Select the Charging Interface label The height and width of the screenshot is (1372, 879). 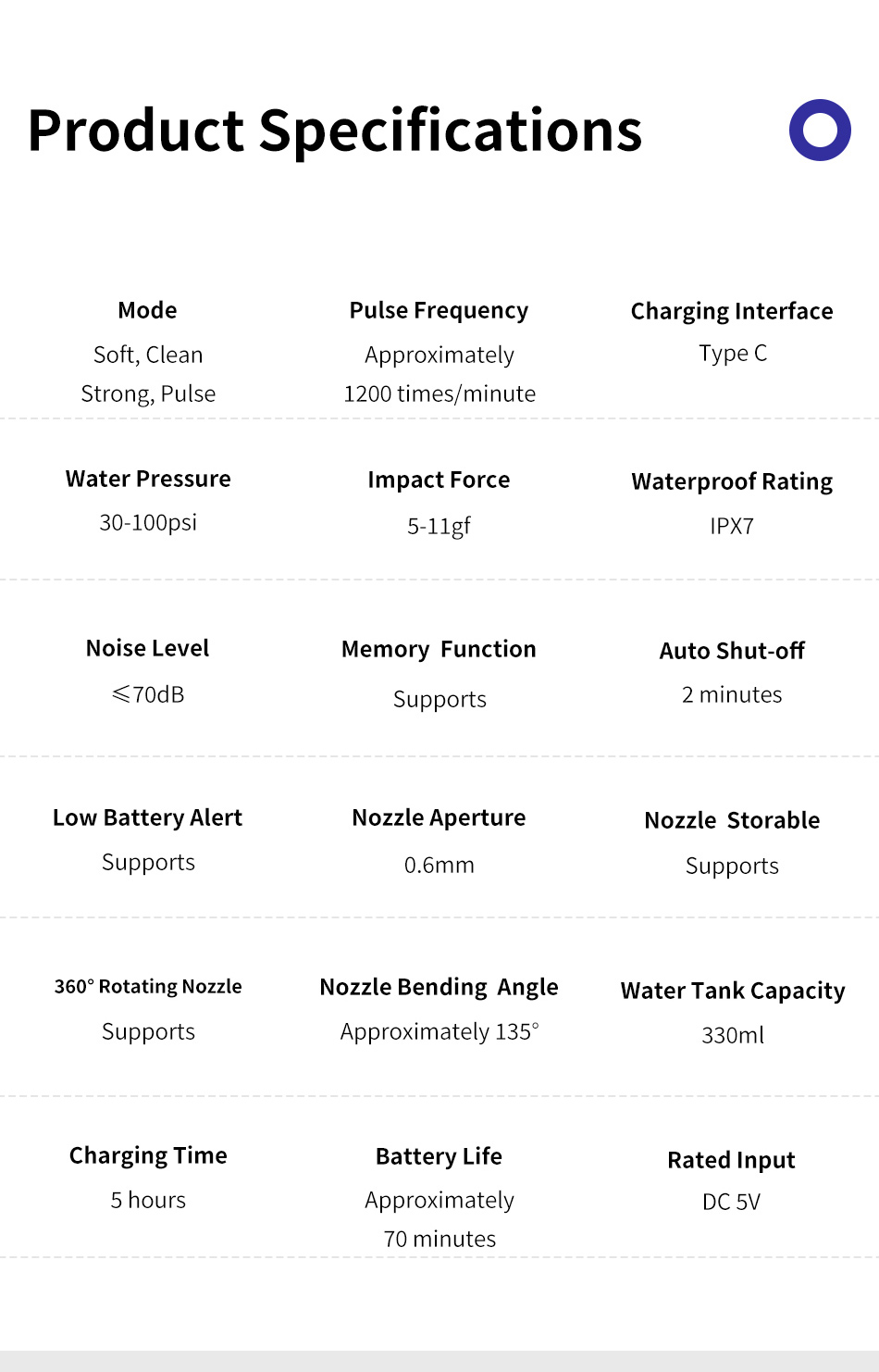pyautogui.click(x=731, y=311)
